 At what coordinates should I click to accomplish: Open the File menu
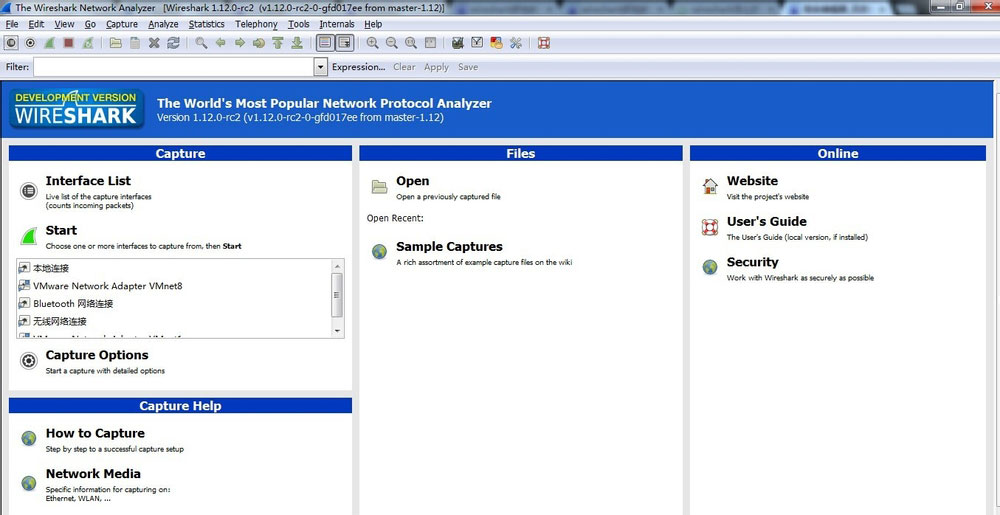point(11,24)
